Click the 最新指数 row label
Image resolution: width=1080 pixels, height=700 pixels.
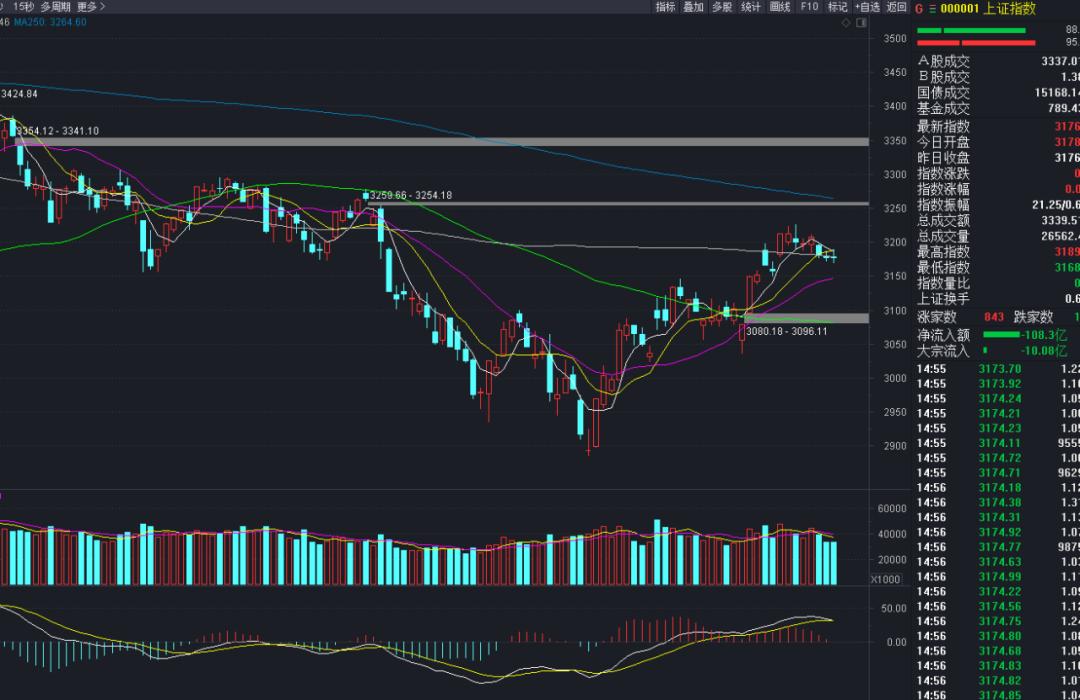click(x=943, y=126)
